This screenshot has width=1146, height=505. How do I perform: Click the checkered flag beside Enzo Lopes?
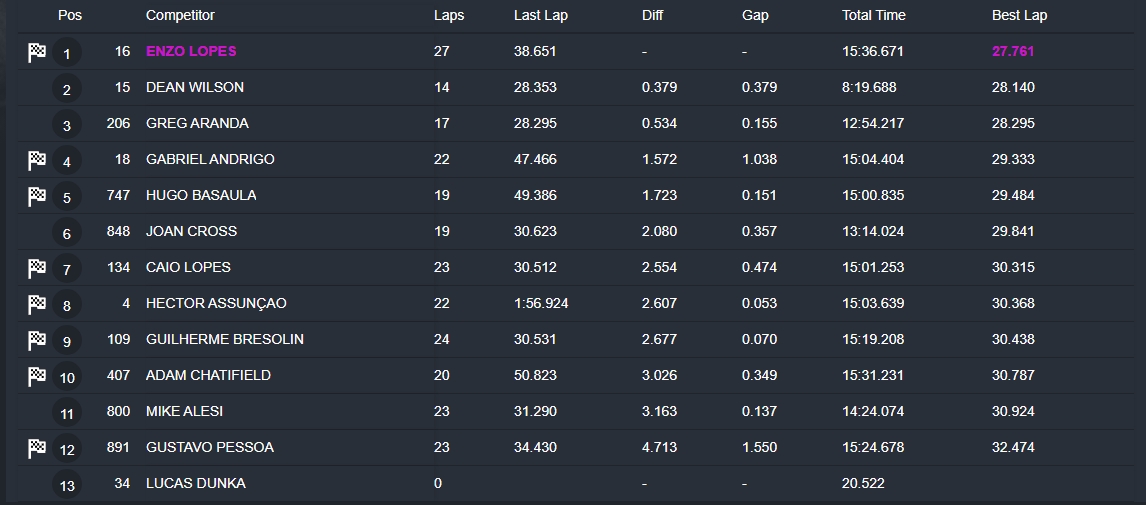click(37, 53)
